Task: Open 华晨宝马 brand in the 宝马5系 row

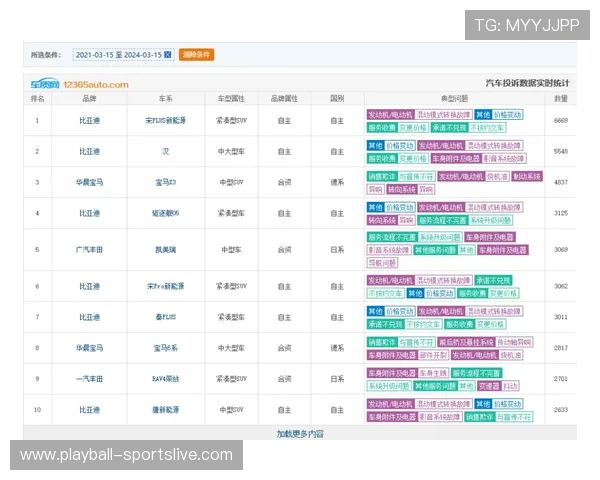Action: point(90,348)
